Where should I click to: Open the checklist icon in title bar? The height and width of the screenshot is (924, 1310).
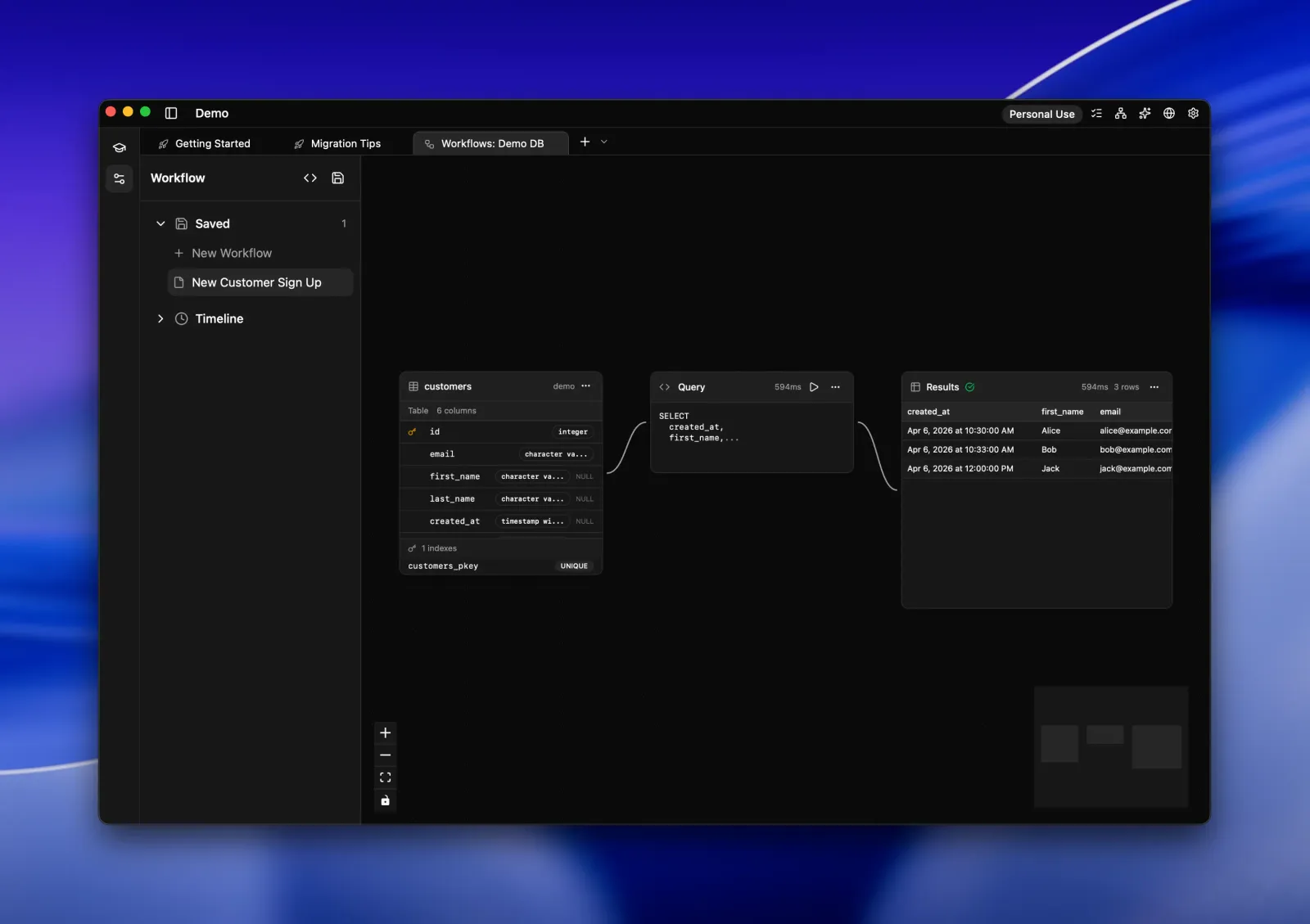click(1096, 114)
